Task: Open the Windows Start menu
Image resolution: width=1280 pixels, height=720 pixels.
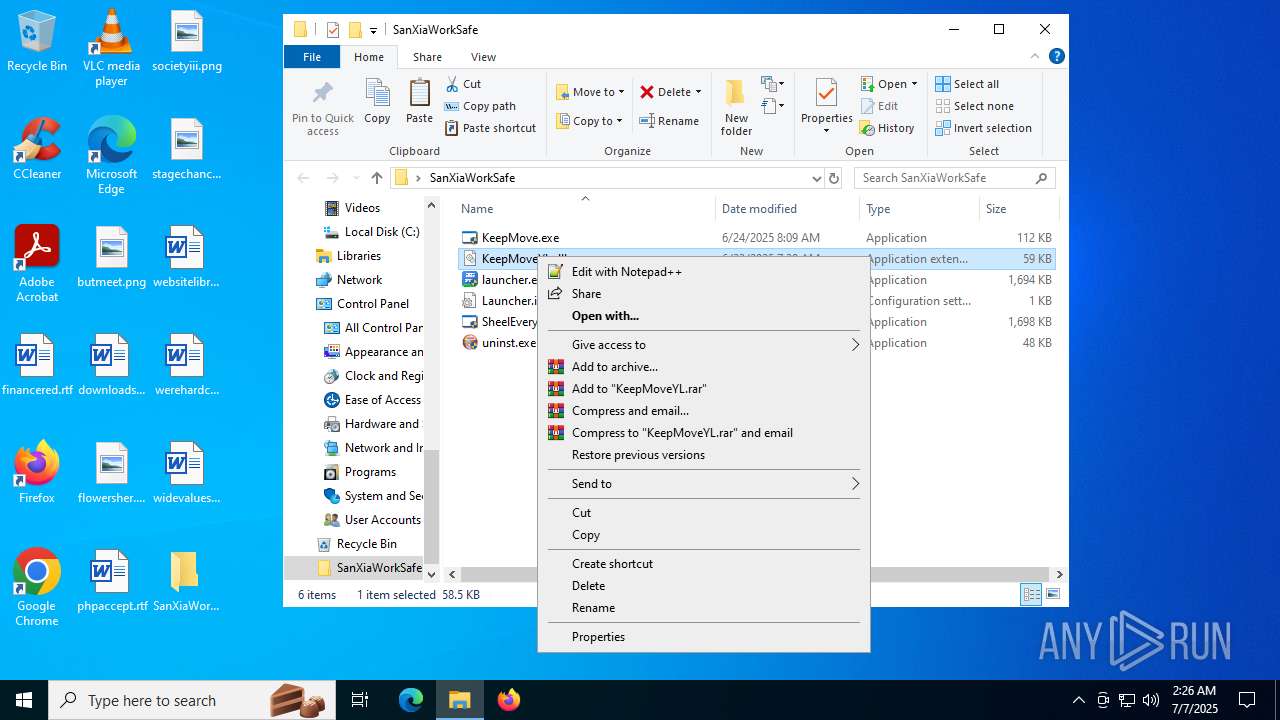Action: [x=24, y=700]
